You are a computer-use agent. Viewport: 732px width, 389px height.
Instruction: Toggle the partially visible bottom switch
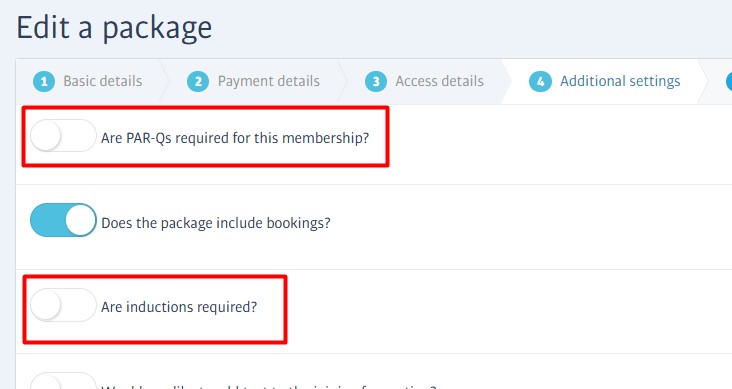tap(63, 381)
